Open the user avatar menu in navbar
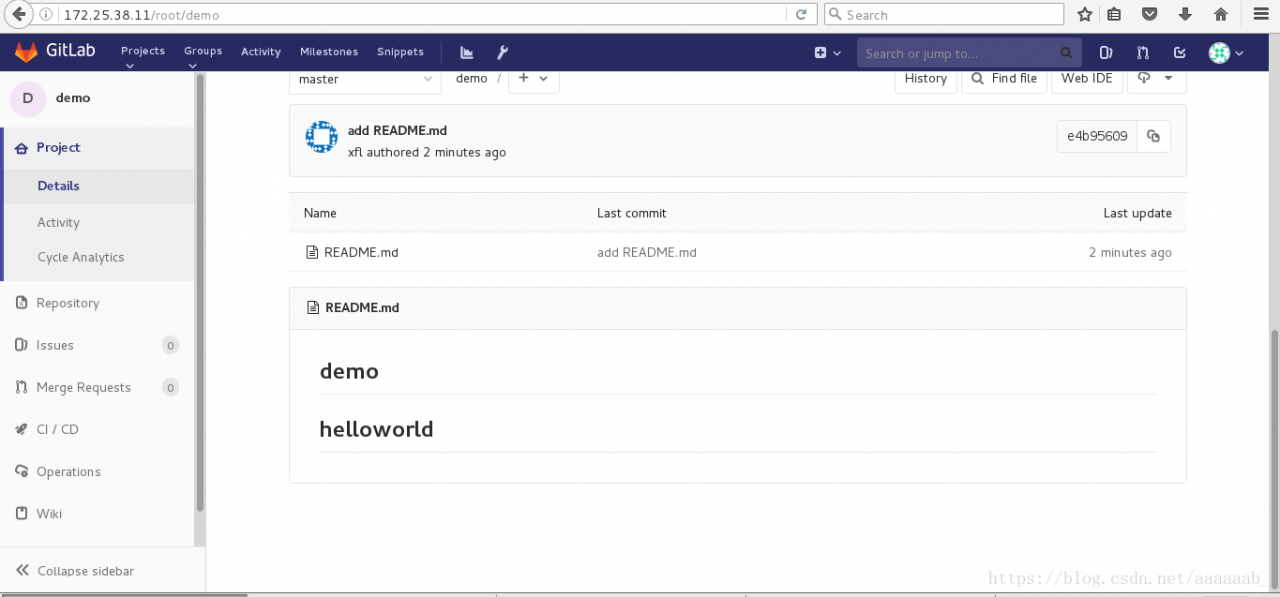The width and height of the screenshot is (1280, 597). (1226, 53)
